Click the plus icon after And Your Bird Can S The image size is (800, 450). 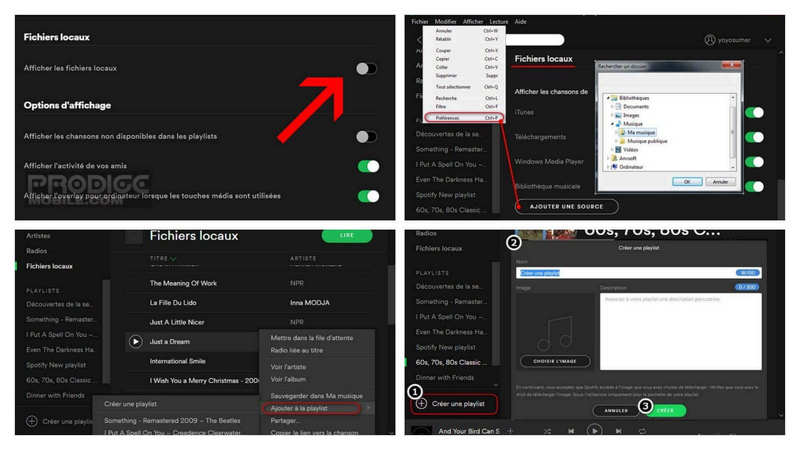(510, 431)
